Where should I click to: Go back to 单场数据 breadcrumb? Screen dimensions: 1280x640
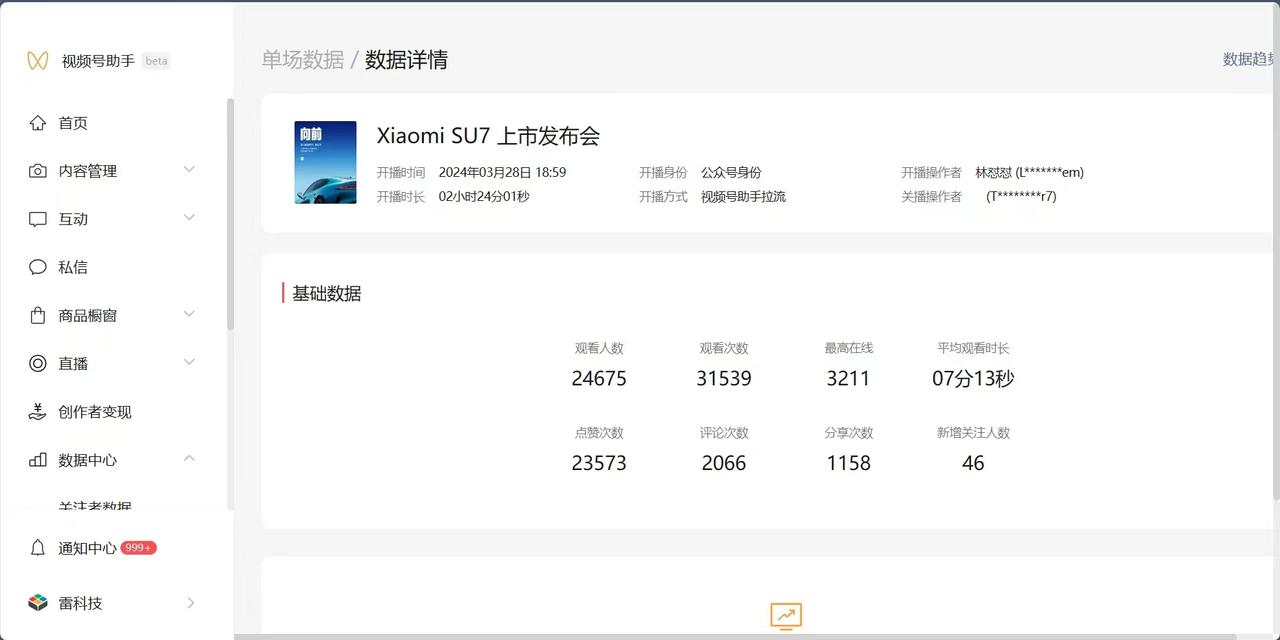click(303, 60)
